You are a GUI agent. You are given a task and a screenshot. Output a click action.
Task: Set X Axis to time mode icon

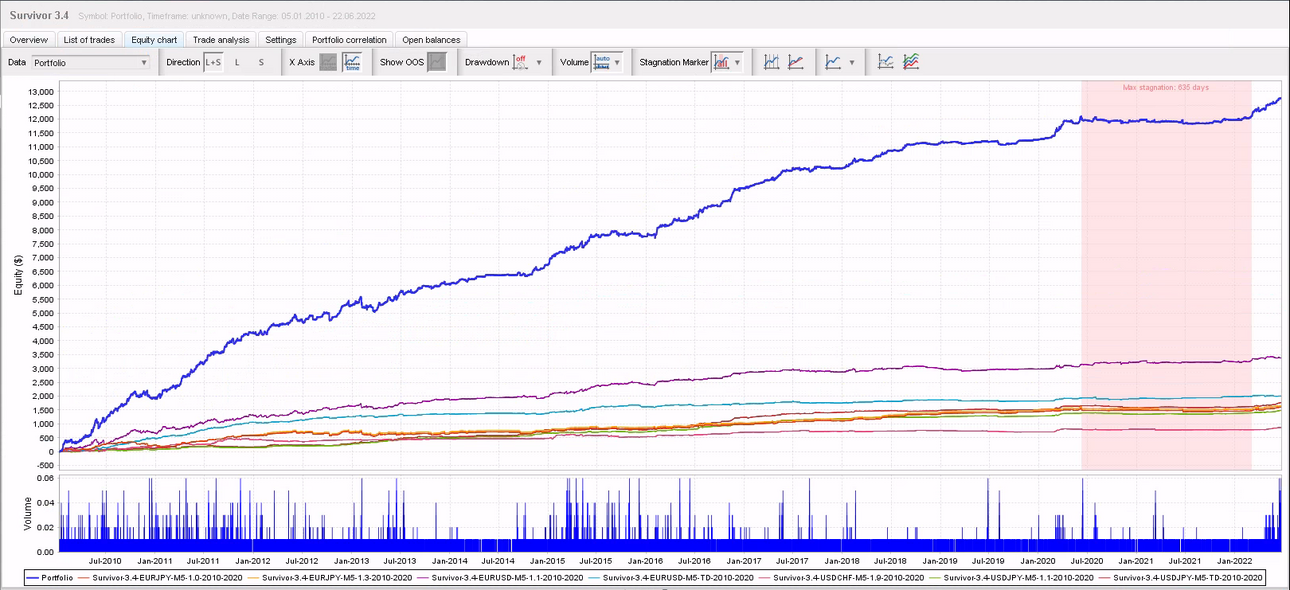[x=352, y=62]
